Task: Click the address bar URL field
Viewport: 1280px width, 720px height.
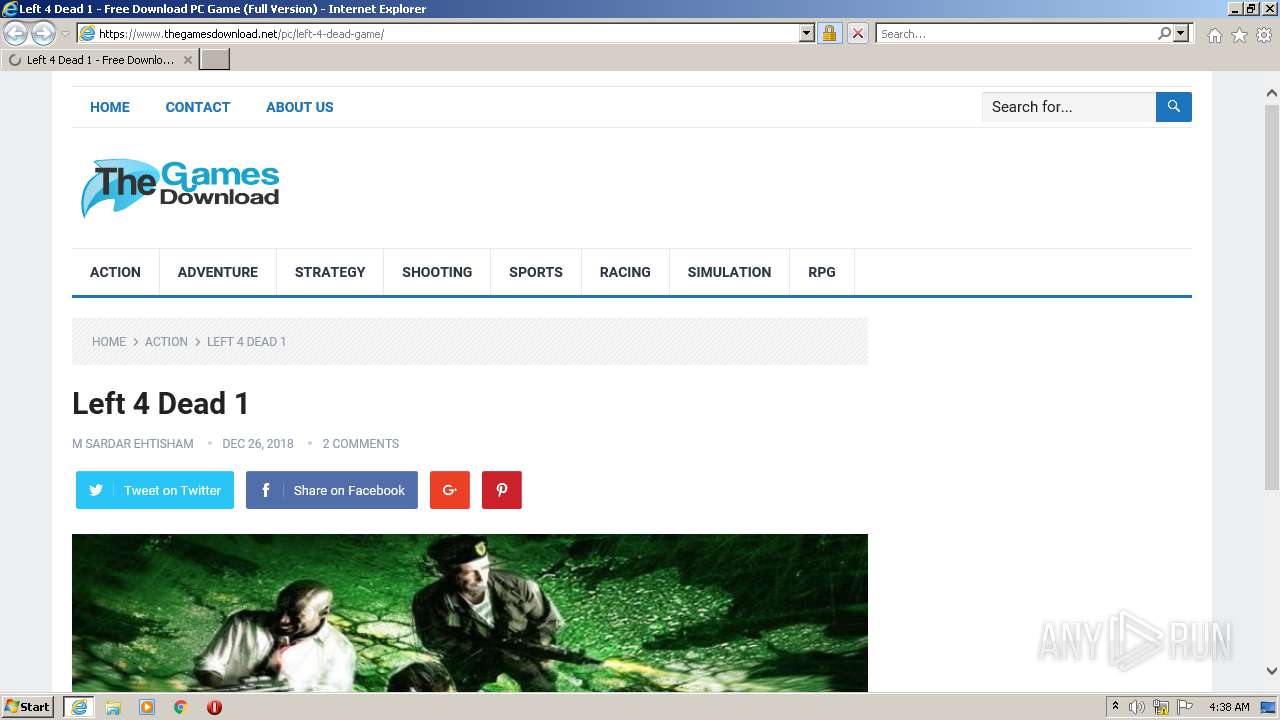Action: (x=448, y=34)
